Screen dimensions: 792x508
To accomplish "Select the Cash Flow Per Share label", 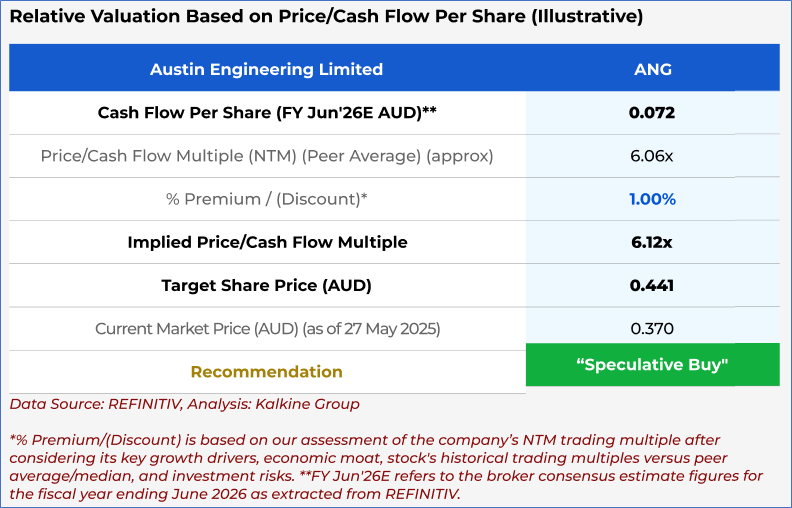I will click(x=266, y=113).
